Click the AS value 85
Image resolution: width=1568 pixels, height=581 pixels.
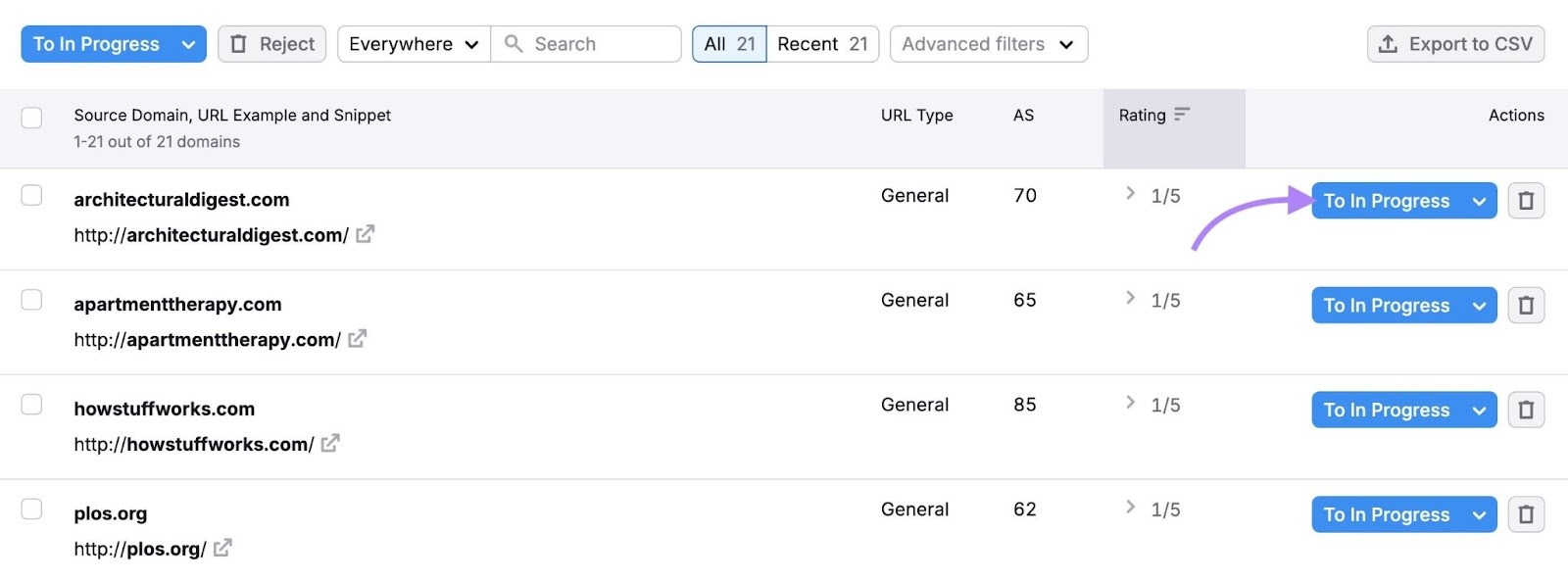pyautogui.click(x=1025, y=405)
